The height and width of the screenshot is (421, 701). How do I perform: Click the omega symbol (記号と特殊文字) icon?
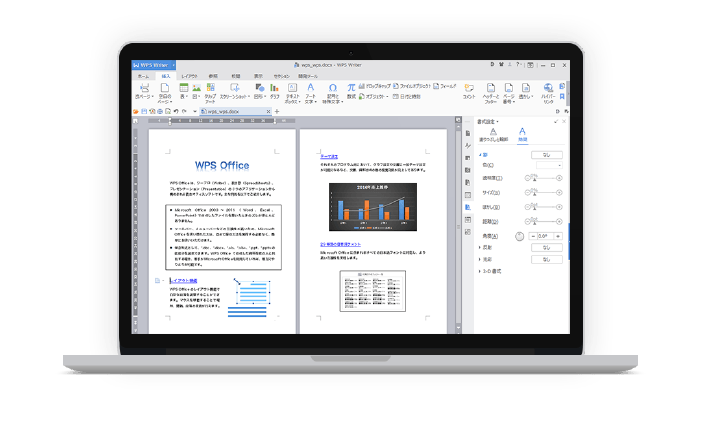(x=333, y=88)
